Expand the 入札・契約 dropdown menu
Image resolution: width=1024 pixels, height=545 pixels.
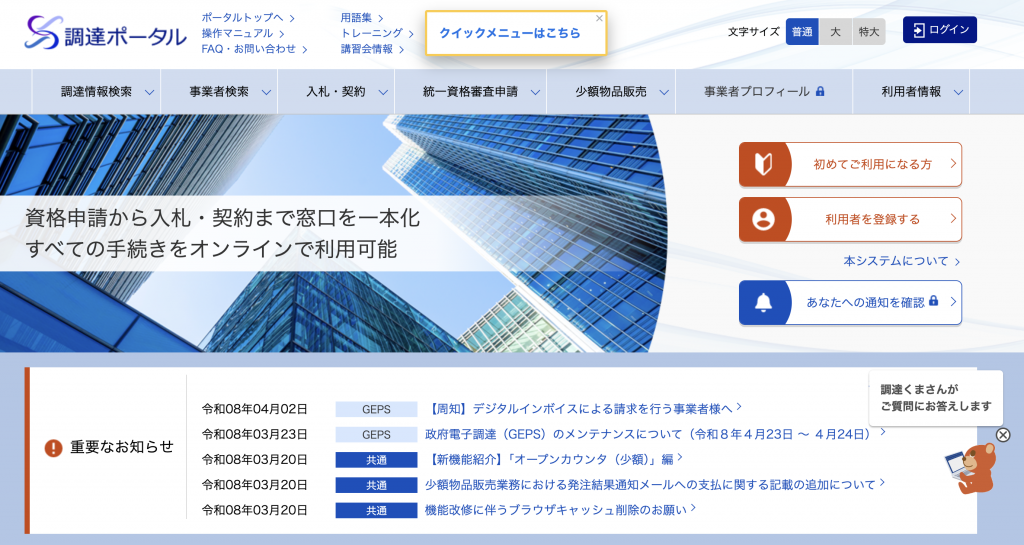tap(344, 92)
